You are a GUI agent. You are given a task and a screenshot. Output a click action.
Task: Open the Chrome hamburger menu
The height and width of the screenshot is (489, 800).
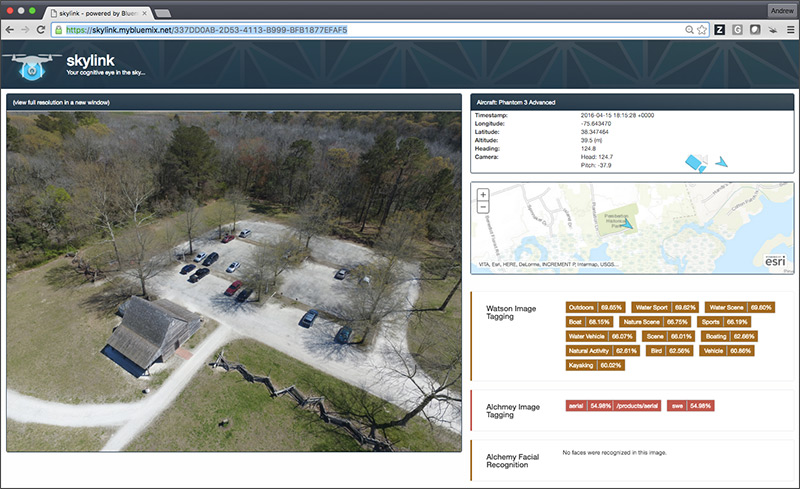(790, 30)
